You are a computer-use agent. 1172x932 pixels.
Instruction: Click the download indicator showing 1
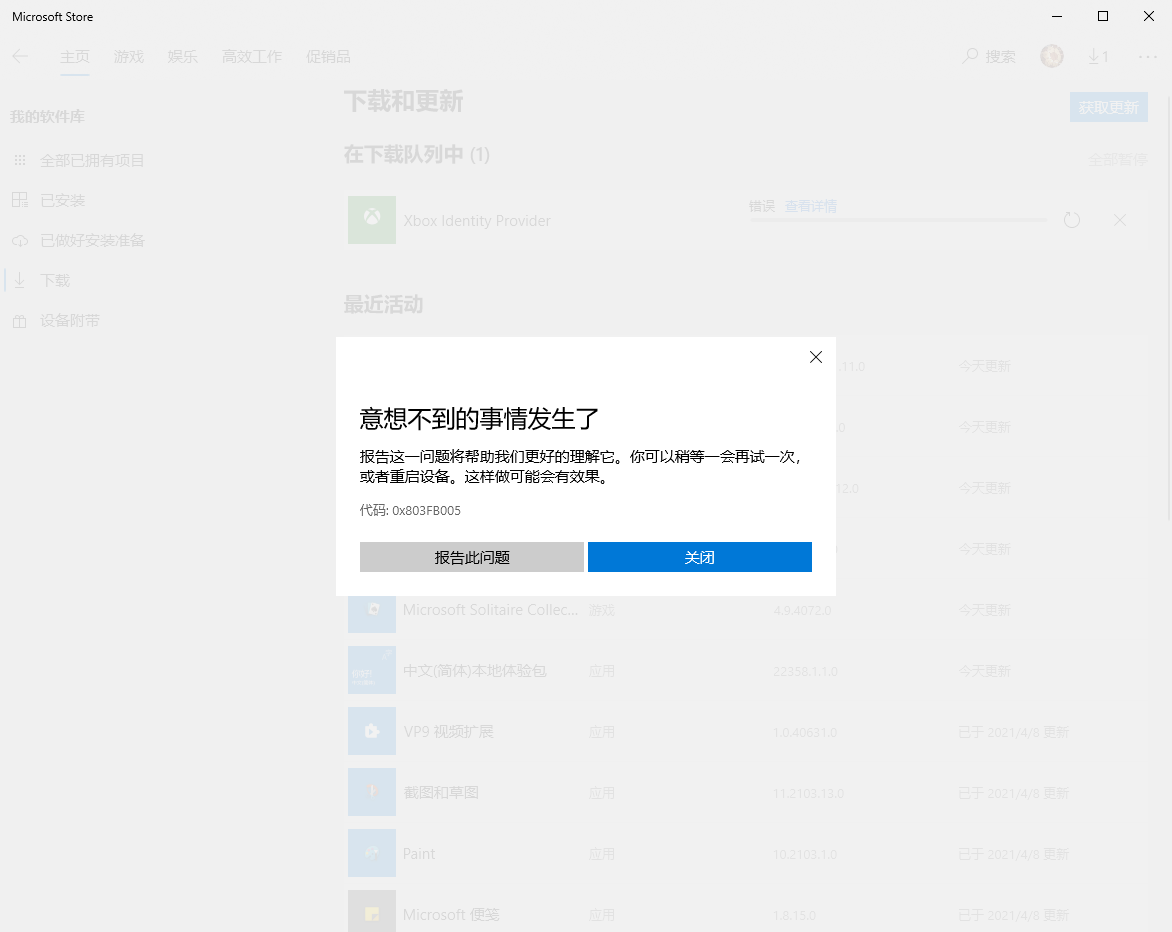coord(1098,56)
